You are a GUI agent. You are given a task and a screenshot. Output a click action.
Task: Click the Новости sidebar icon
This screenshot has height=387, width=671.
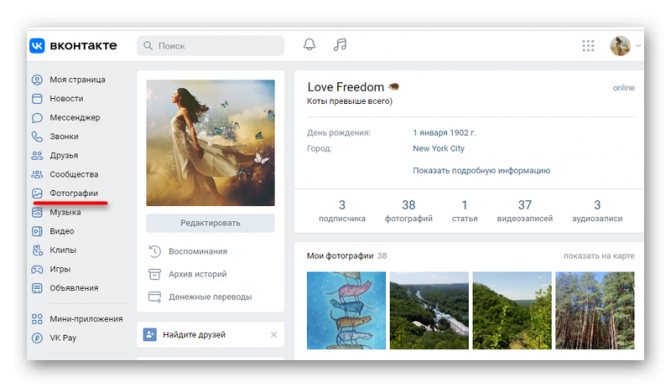37,98
